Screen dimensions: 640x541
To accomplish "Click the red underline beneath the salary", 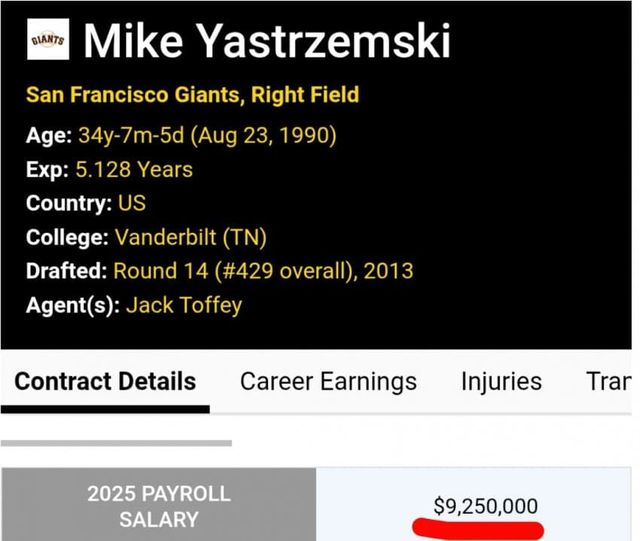I will tap(477, 528).
